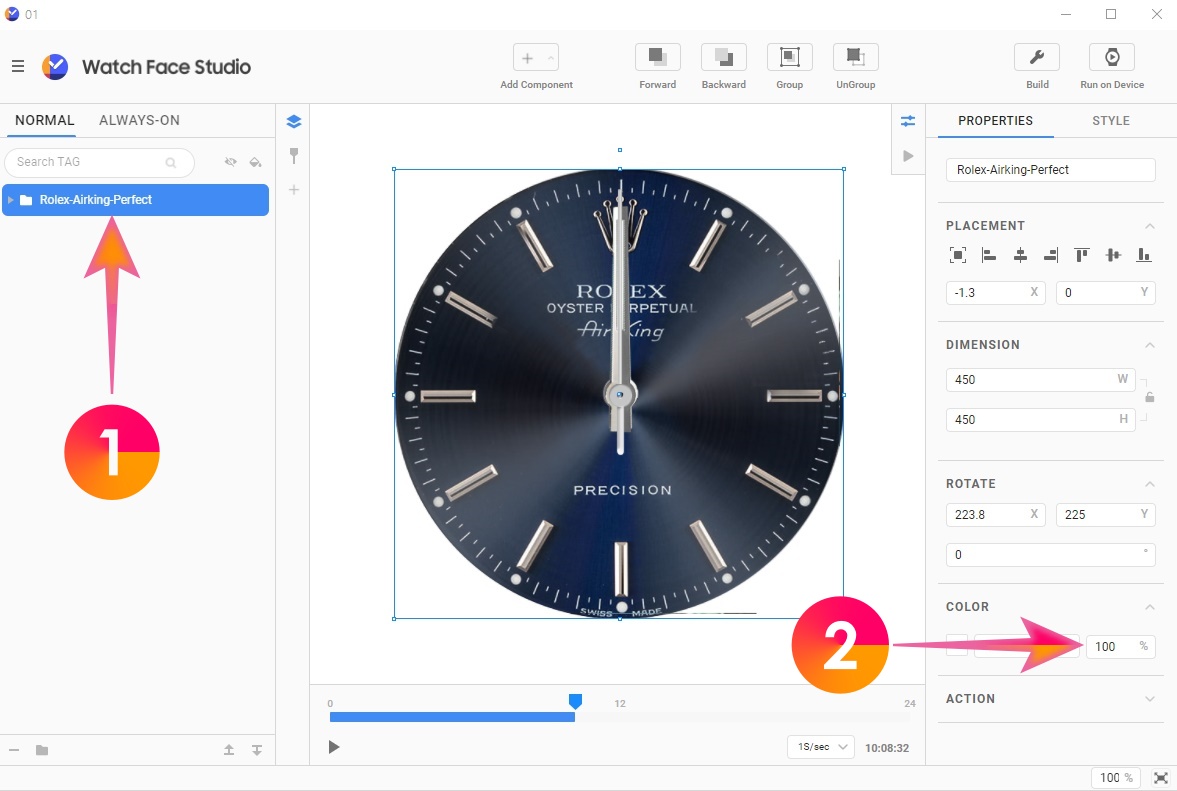Click the rotation angle field
1177x791 pixels.
1050,555
